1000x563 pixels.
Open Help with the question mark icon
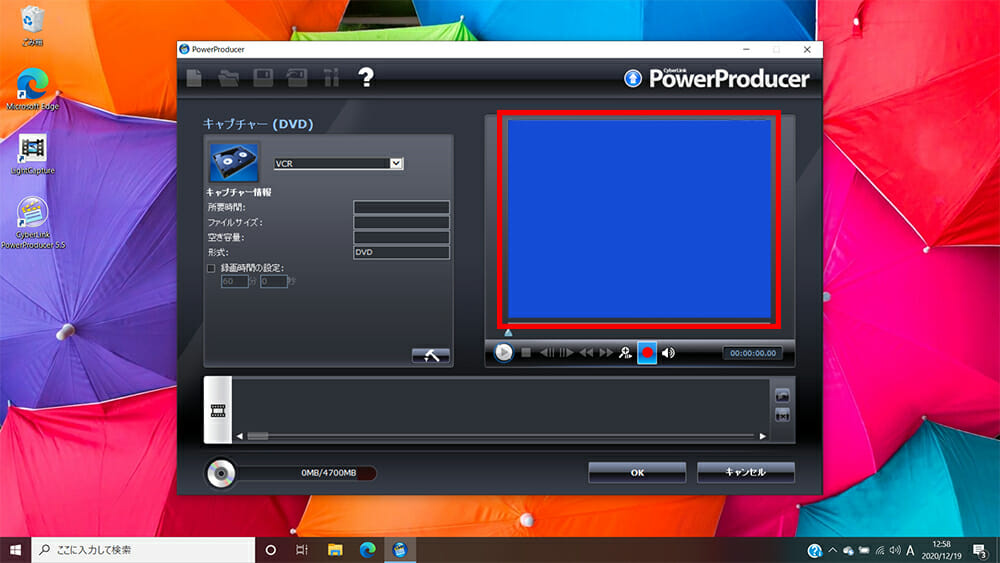tap(365, 78)
